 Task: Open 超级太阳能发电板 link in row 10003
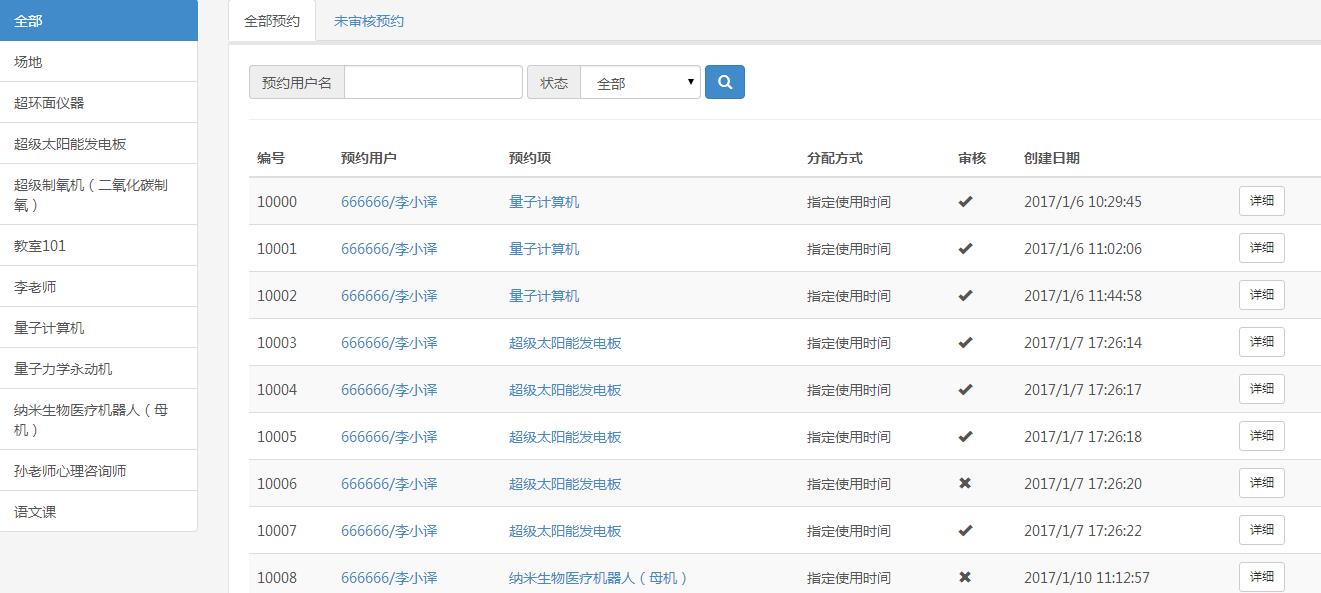tap(565, 342)
